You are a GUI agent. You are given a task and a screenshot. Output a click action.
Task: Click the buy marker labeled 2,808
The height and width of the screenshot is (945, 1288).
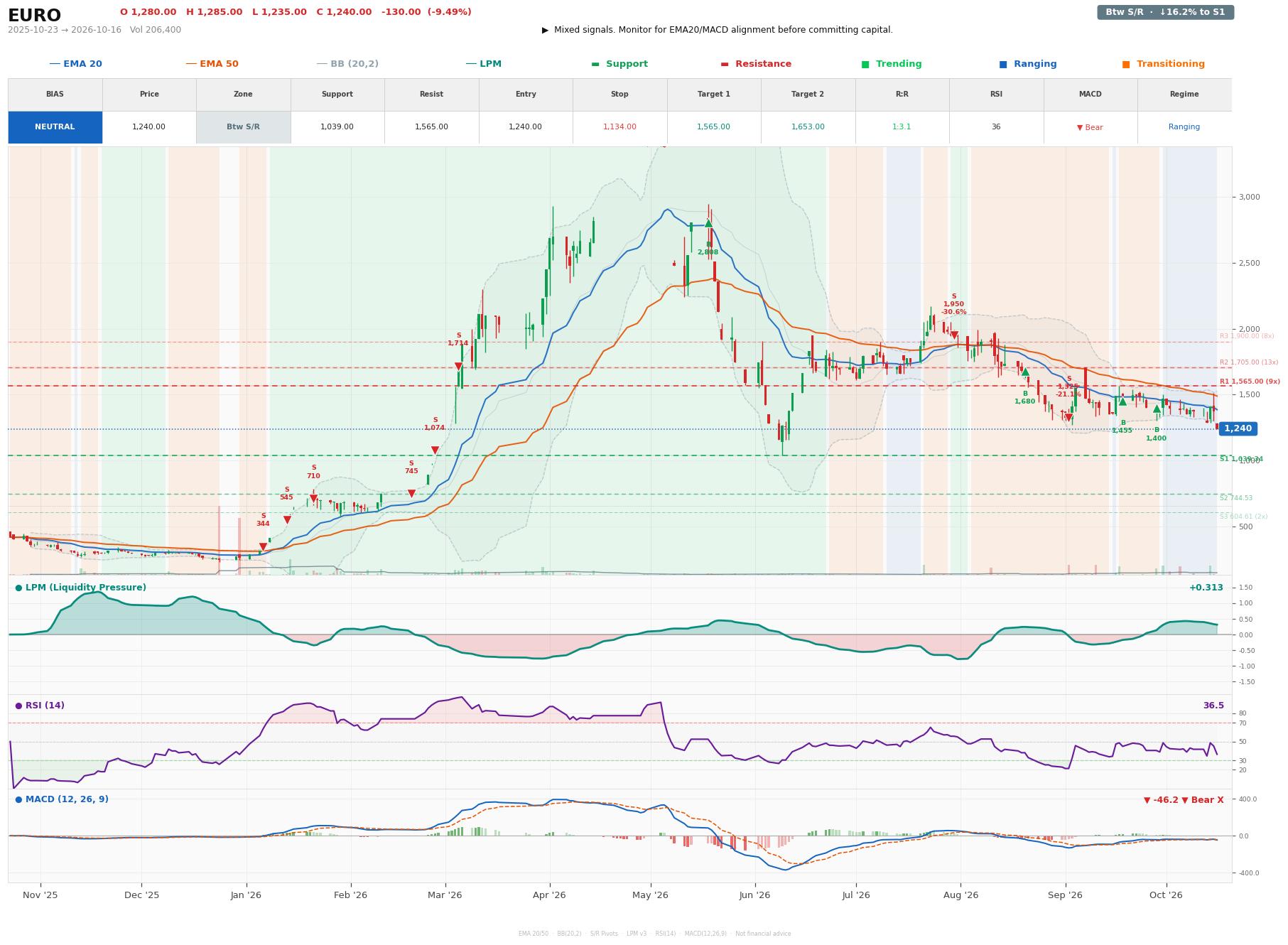[708, 224]
